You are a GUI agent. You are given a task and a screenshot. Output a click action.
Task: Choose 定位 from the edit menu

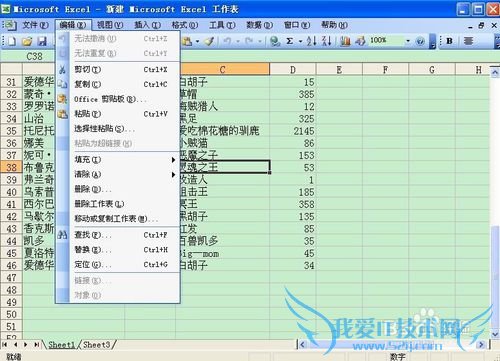(118, 264)
